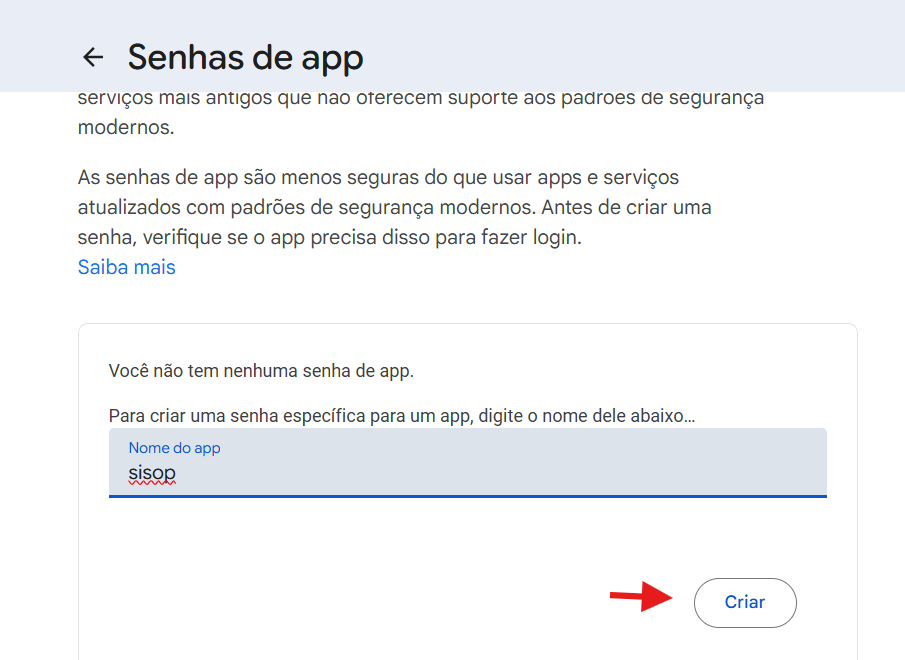The image size is (905, 660).
Task: Click the typed text sisop
Action: coord(152,472)
